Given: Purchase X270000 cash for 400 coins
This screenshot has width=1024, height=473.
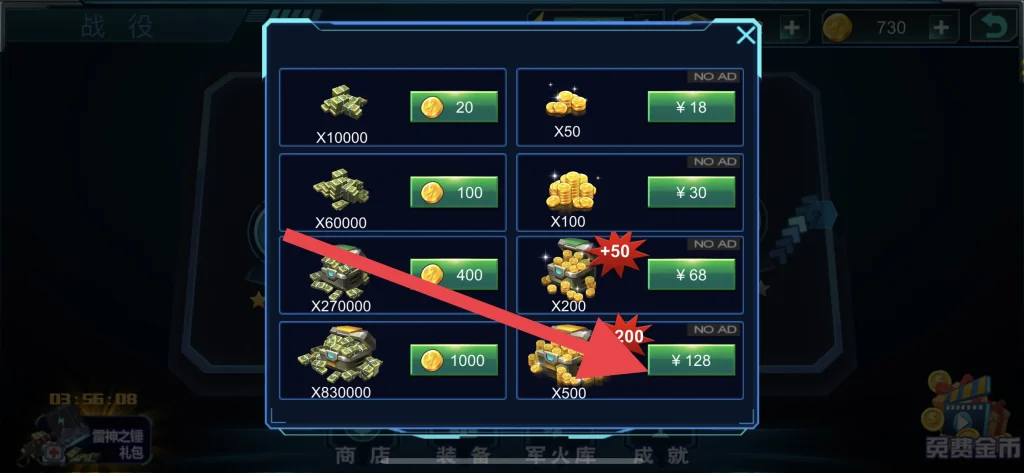Looking at the screenshot, I should pyautogui.click(x=454, y=275).
